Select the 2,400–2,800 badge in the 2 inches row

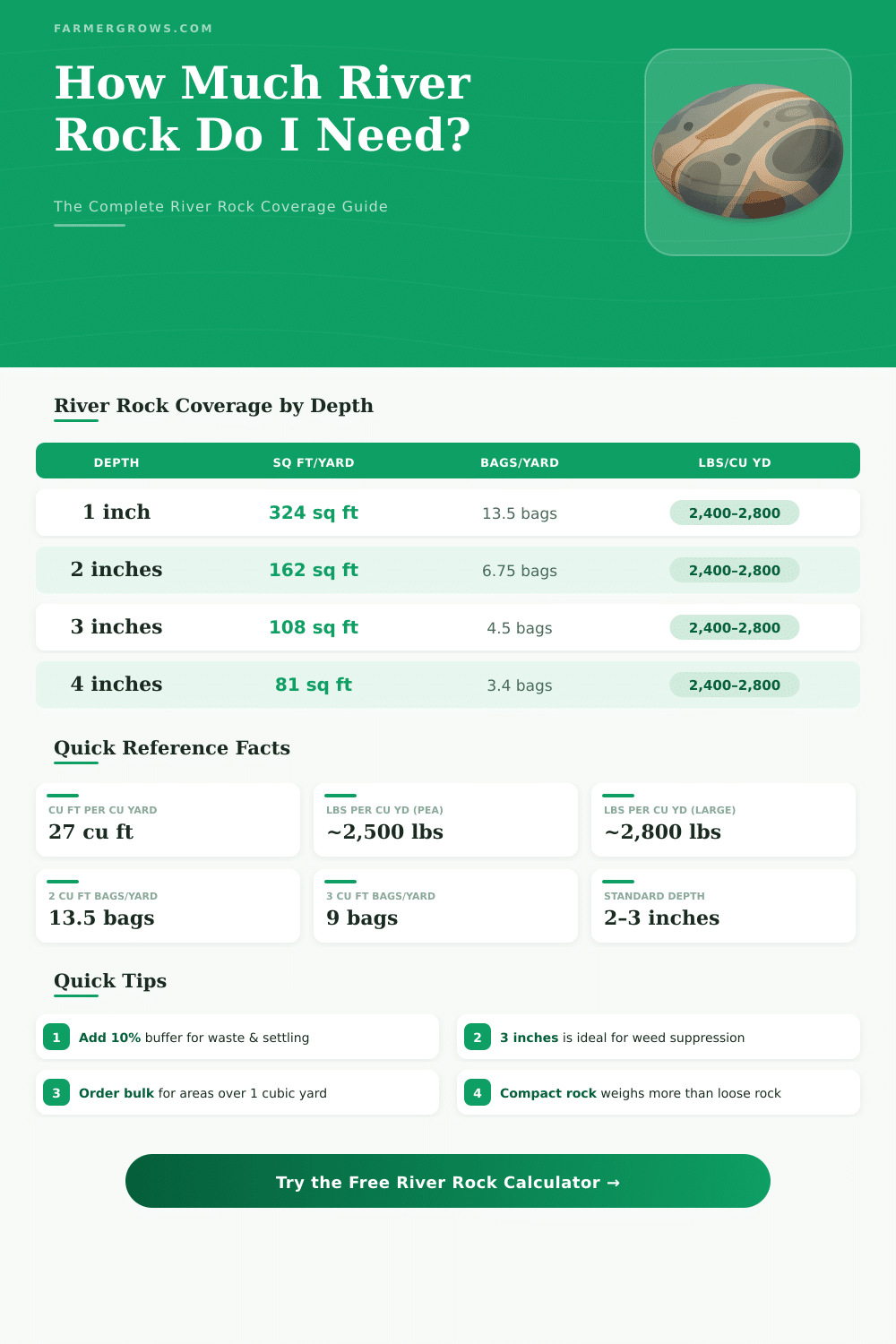(734, 570)
